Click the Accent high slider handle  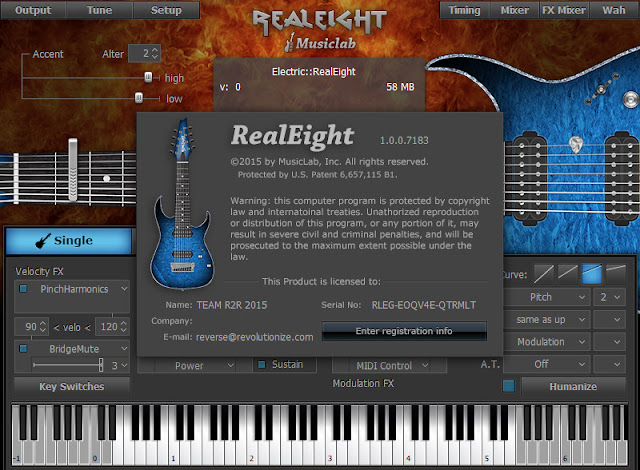click(148, 77)
